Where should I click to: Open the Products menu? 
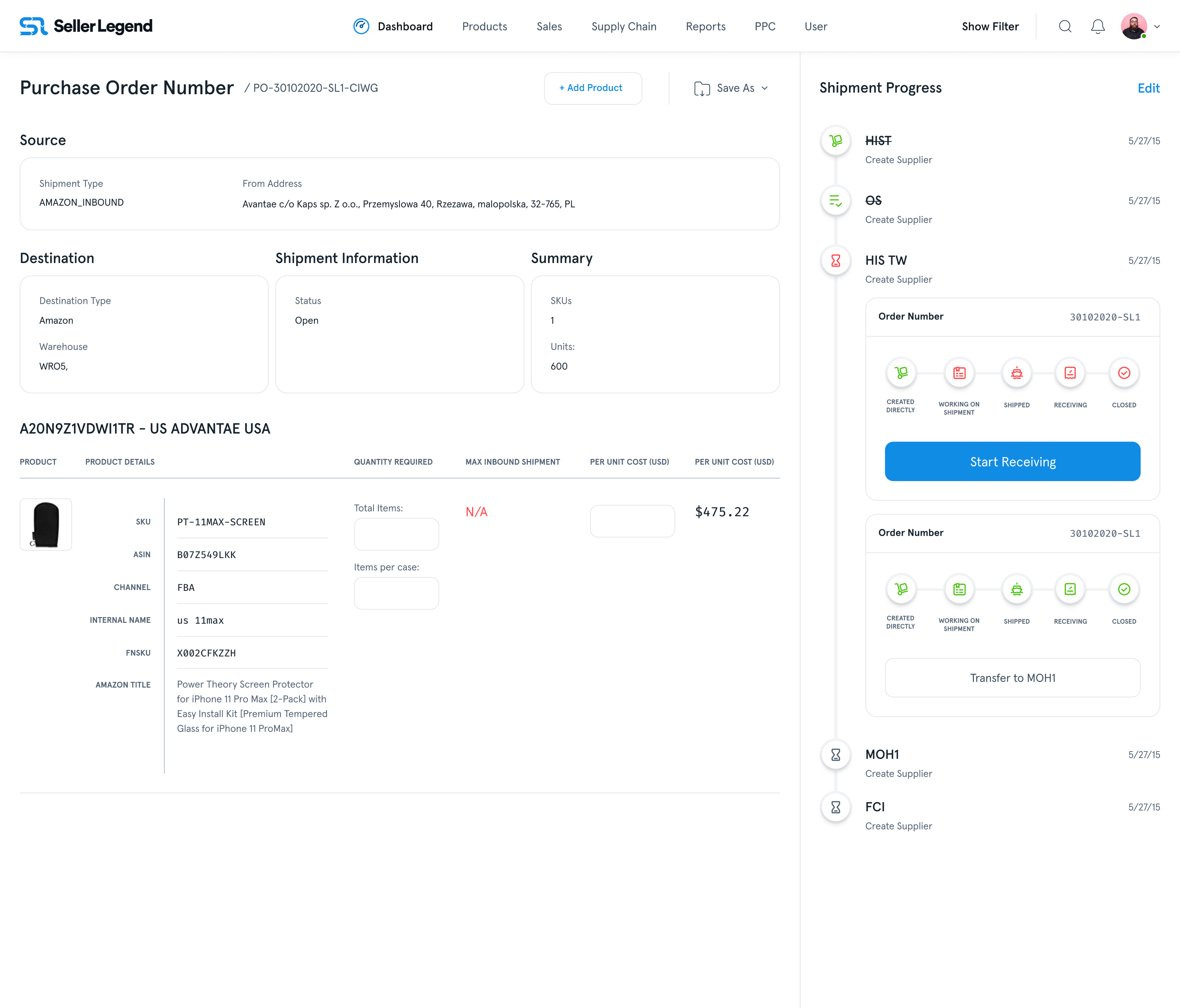coord(484,26)
